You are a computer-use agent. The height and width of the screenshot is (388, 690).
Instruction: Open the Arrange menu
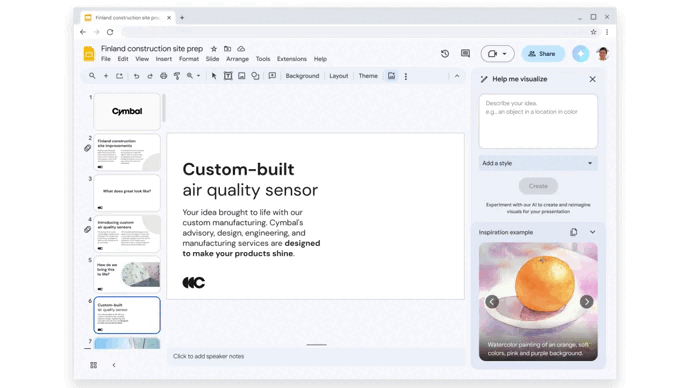(x=237, y=59)
